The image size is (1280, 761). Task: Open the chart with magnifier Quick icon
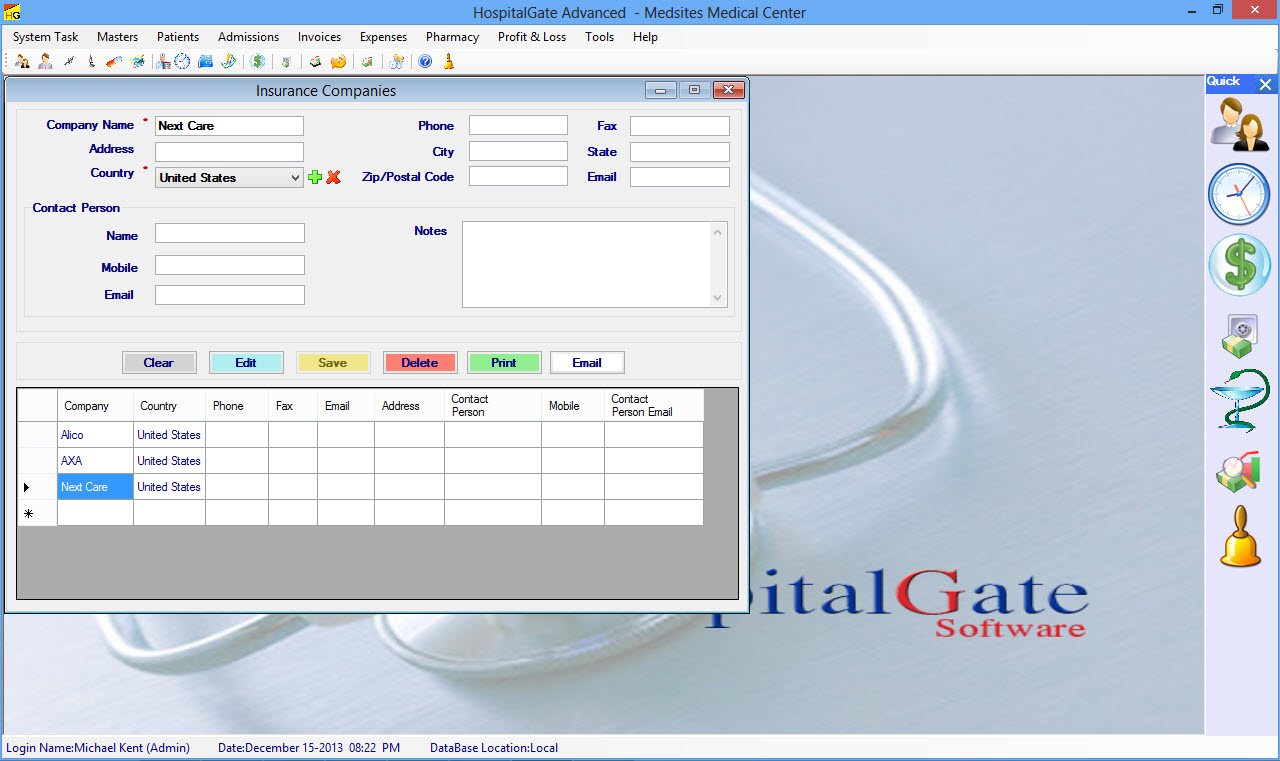[x=1239, y=471]
